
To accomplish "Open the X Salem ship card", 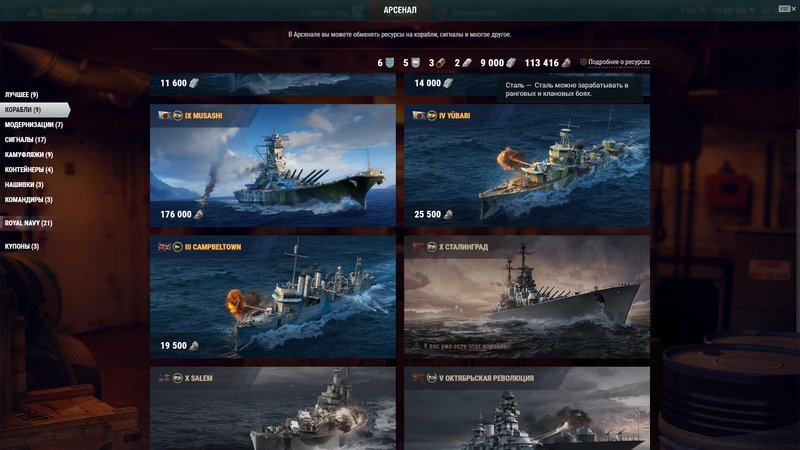I will pyautogui.click(x=273, y=408).
